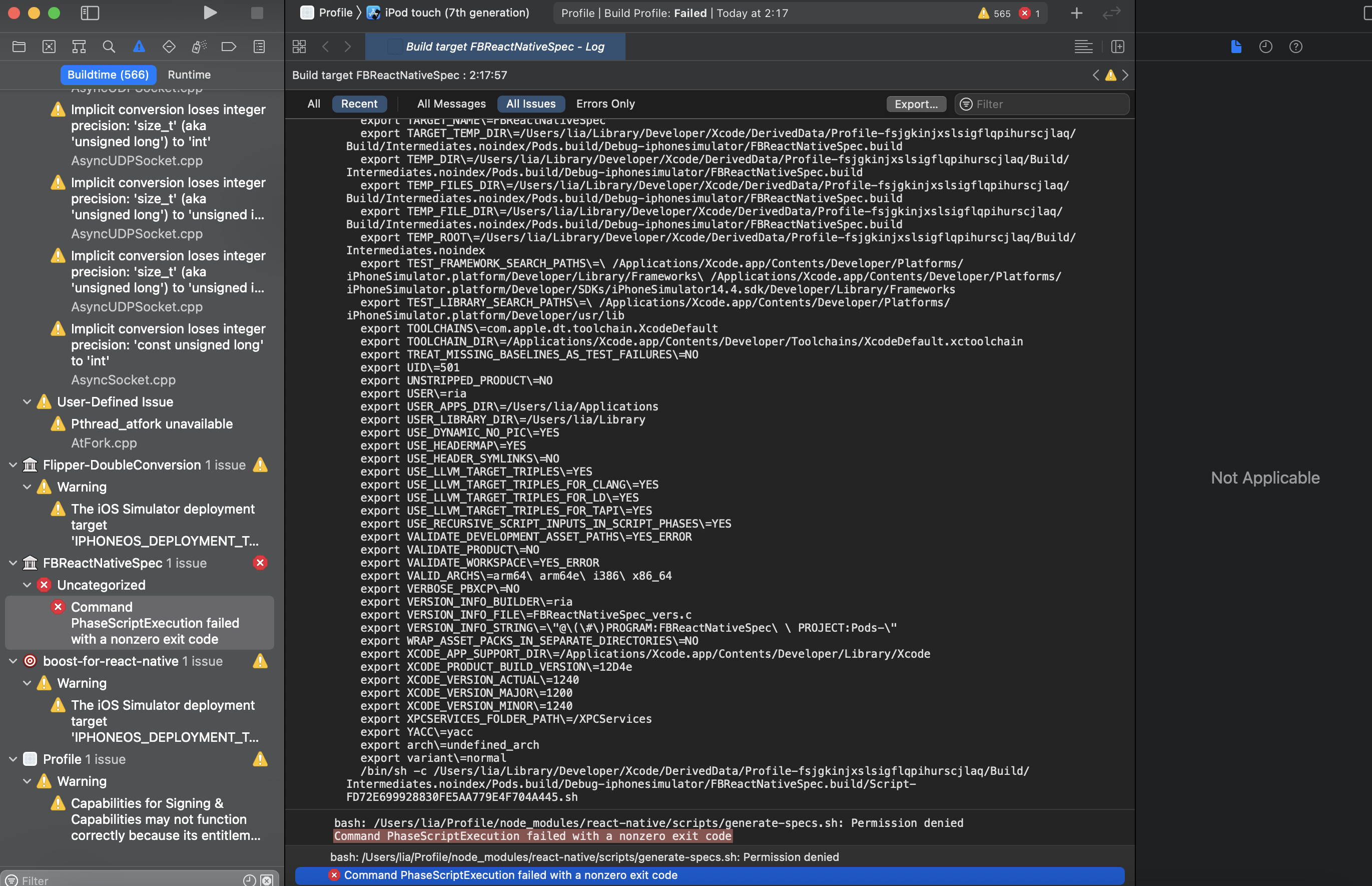Collapse the boost-for-react-native group
The width and height of the screenshot is (1372, 886).
(13, 661)
